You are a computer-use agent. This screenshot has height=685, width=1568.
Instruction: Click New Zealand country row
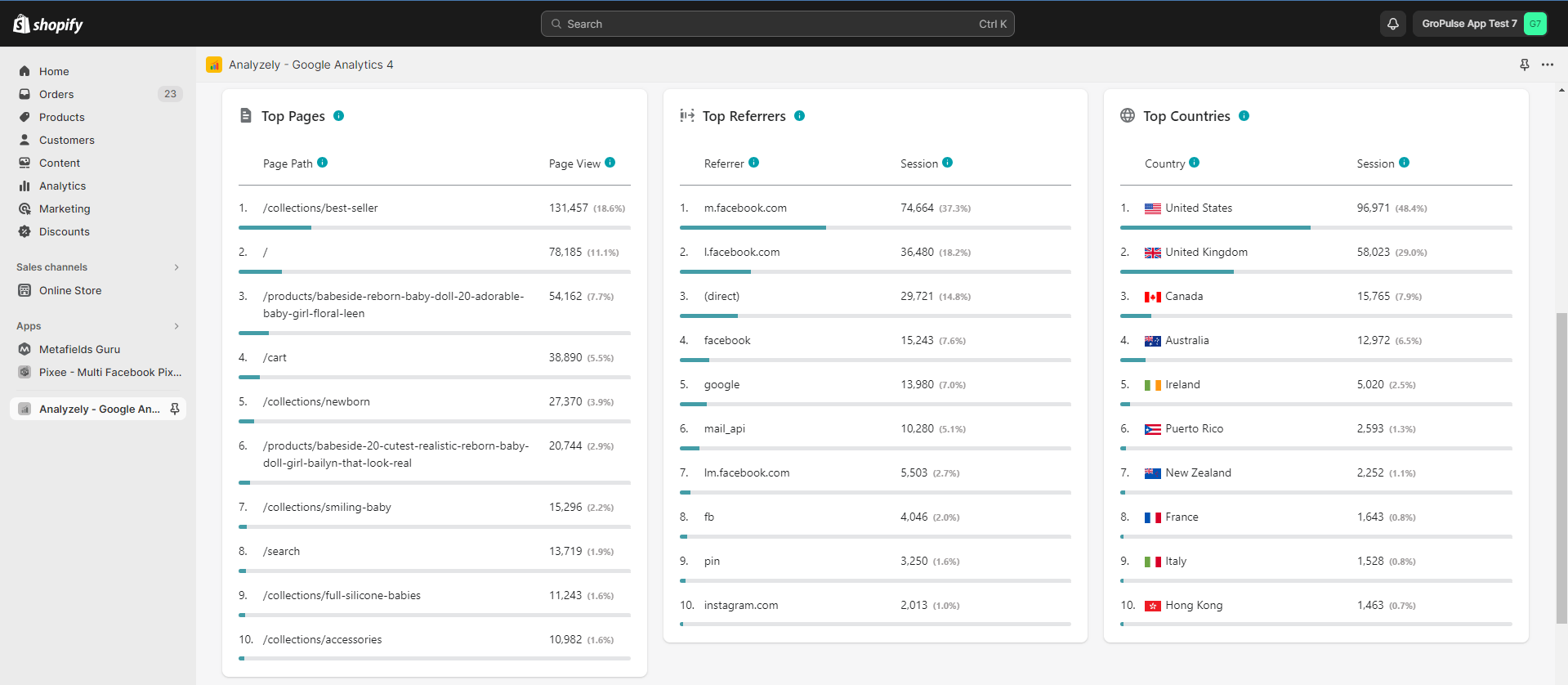click(x=1316, y=473)
